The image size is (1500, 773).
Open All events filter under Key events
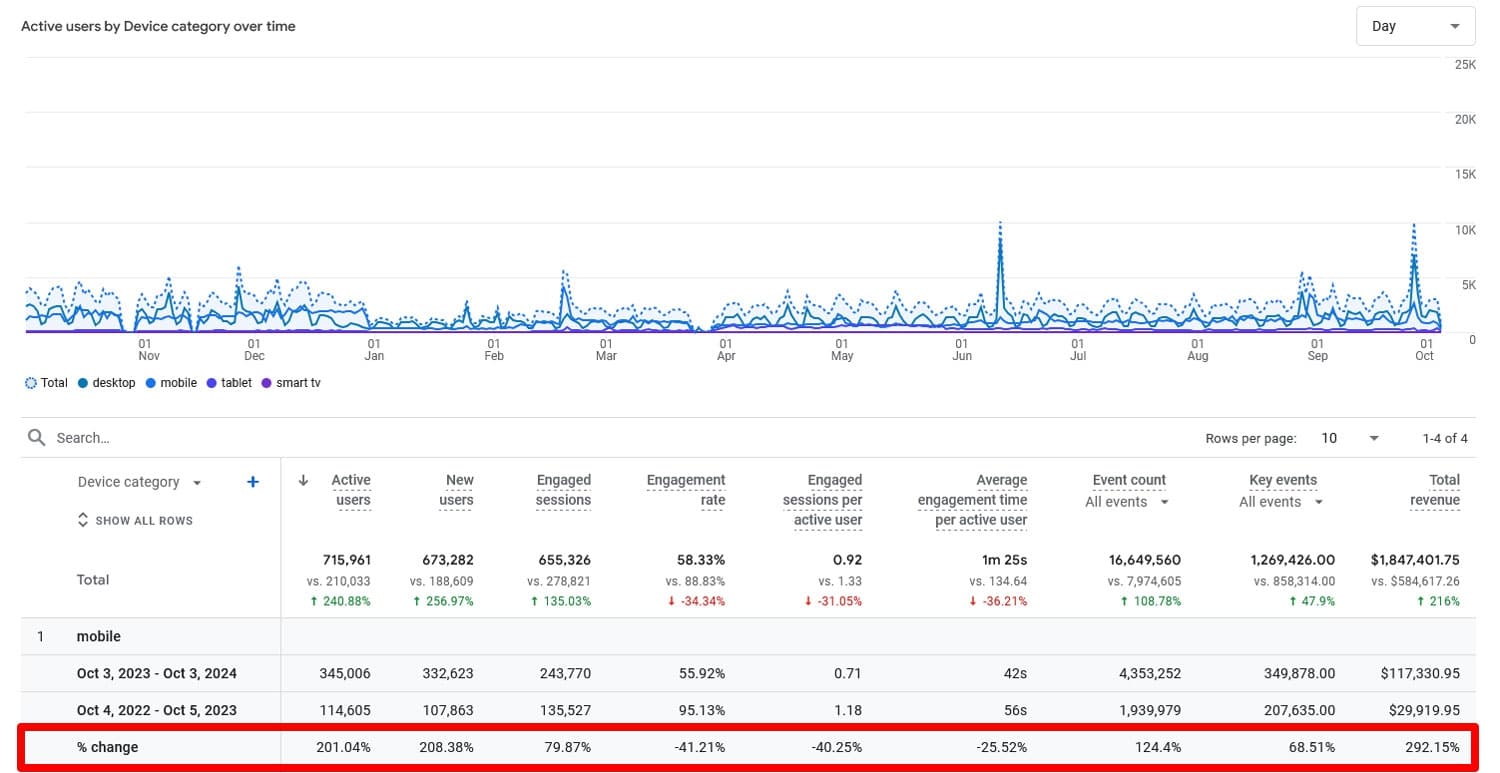pos(1280,501)
